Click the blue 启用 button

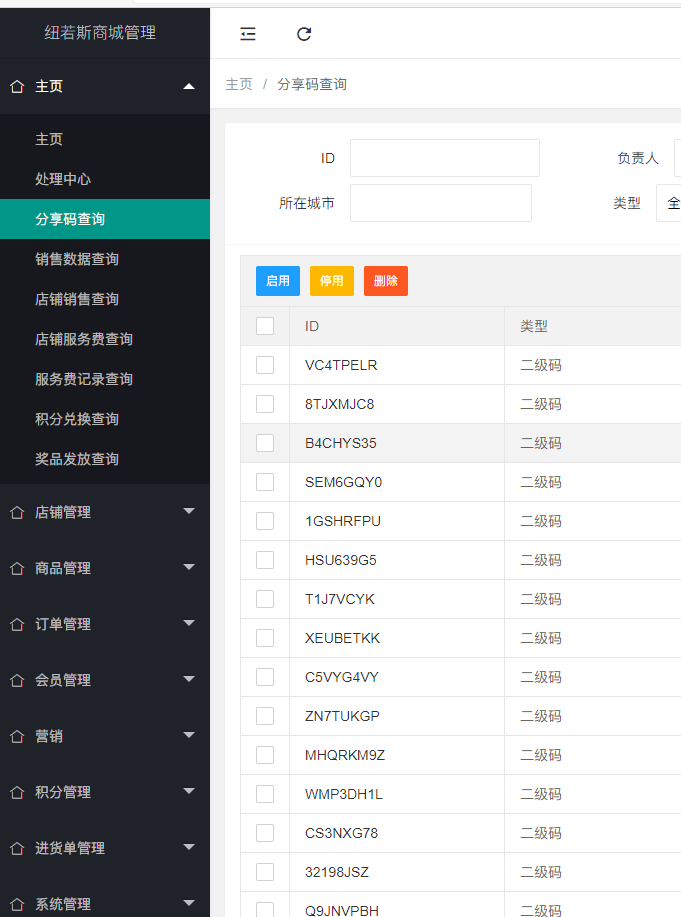278,281
